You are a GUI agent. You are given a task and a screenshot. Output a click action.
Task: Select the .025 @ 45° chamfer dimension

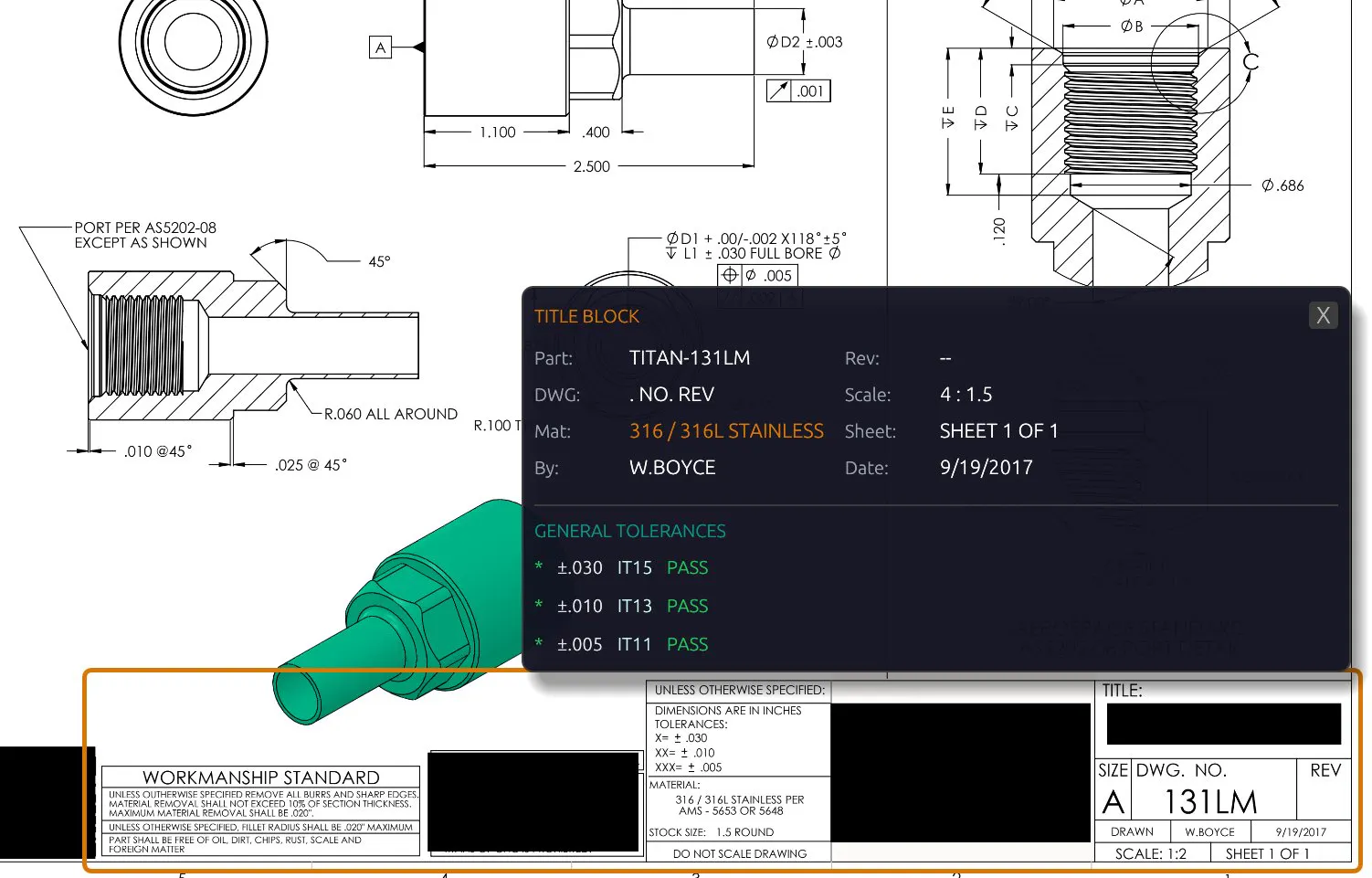click(311, 465)
